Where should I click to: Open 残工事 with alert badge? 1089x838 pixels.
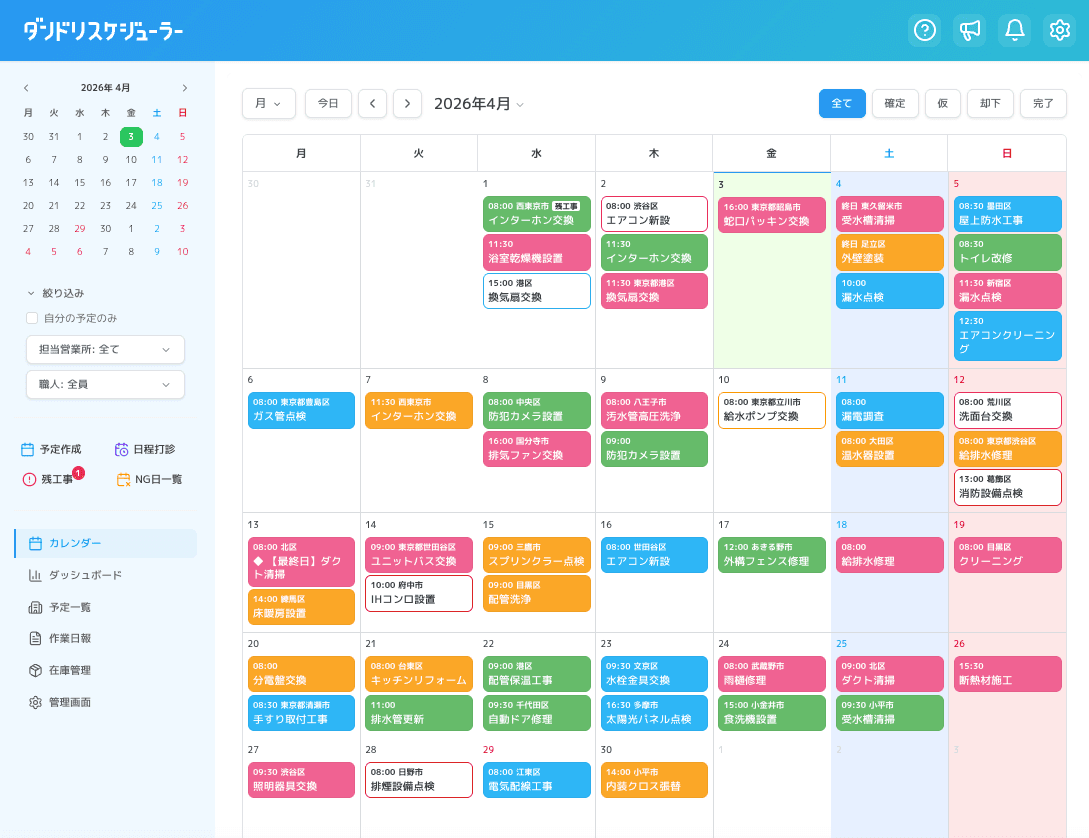click(29, 480)
